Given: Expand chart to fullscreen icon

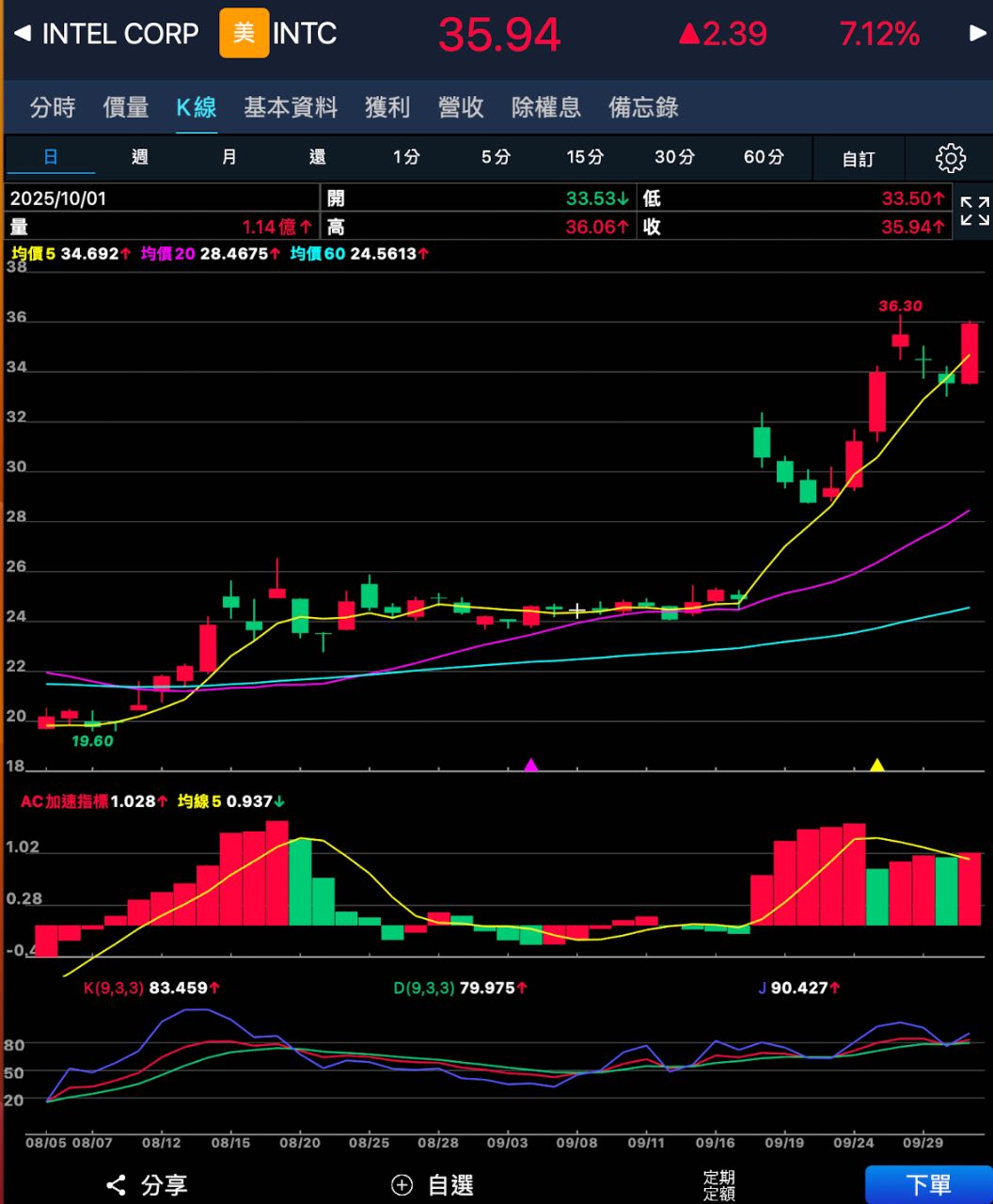Looking at the screenshot, I should click(x=974, y=212).
